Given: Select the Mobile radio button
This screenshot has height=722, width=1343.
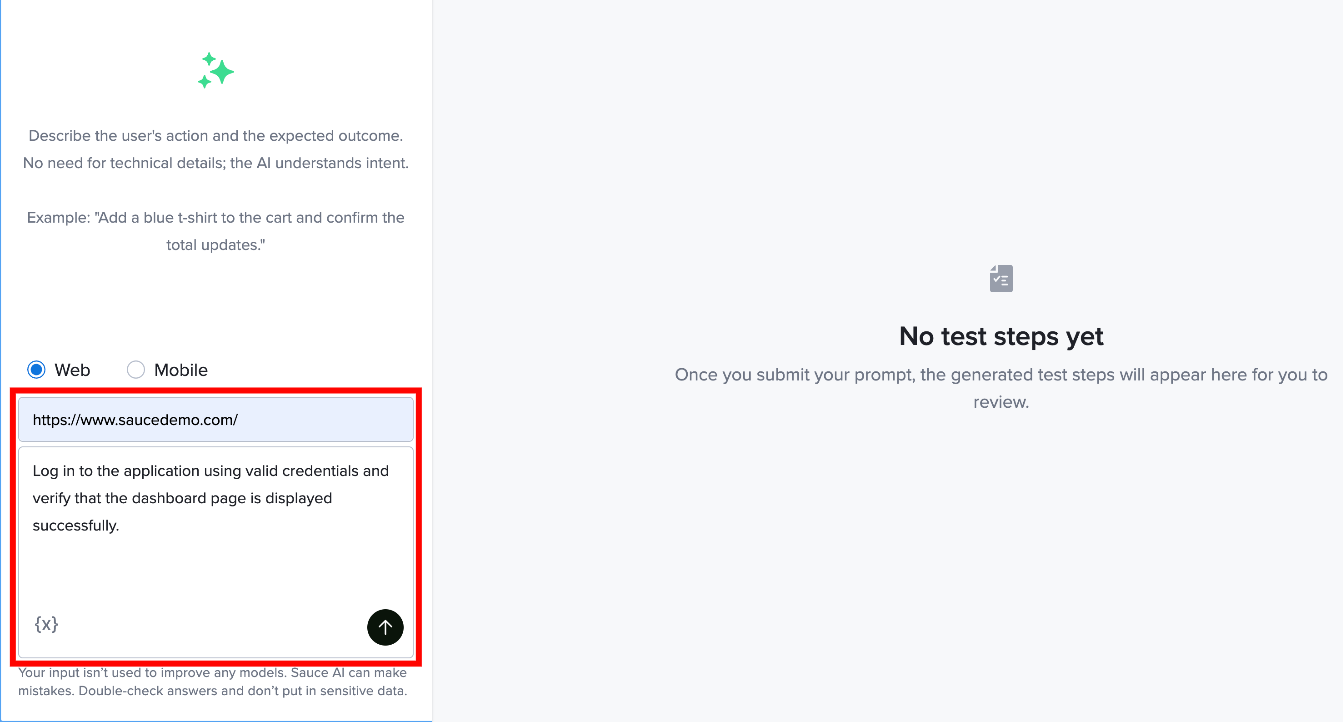Looking at the screenshot, I should [x=136, y=370].
